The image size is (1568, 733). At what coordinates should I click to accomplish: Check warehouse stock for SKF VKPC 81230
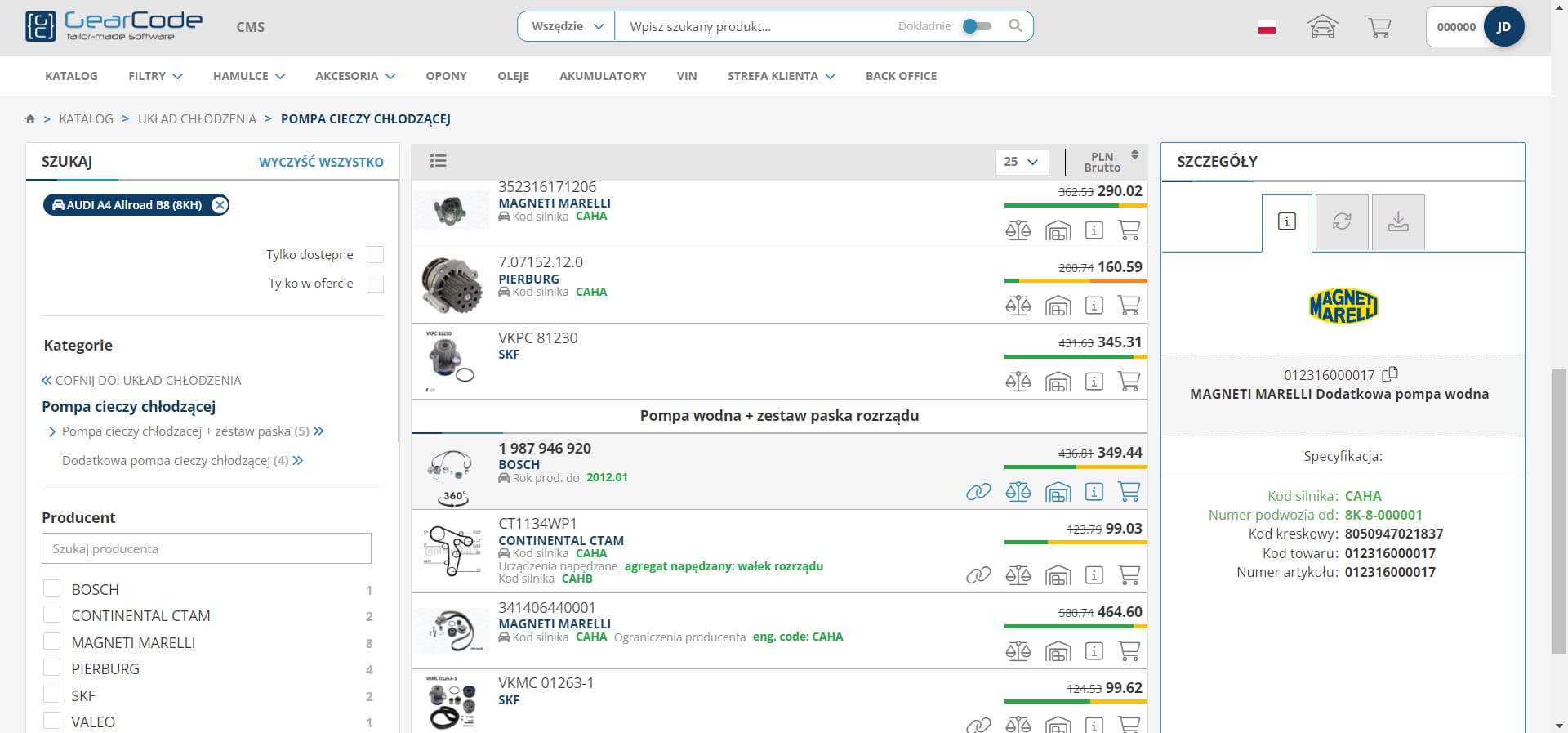click(1058, 382)
